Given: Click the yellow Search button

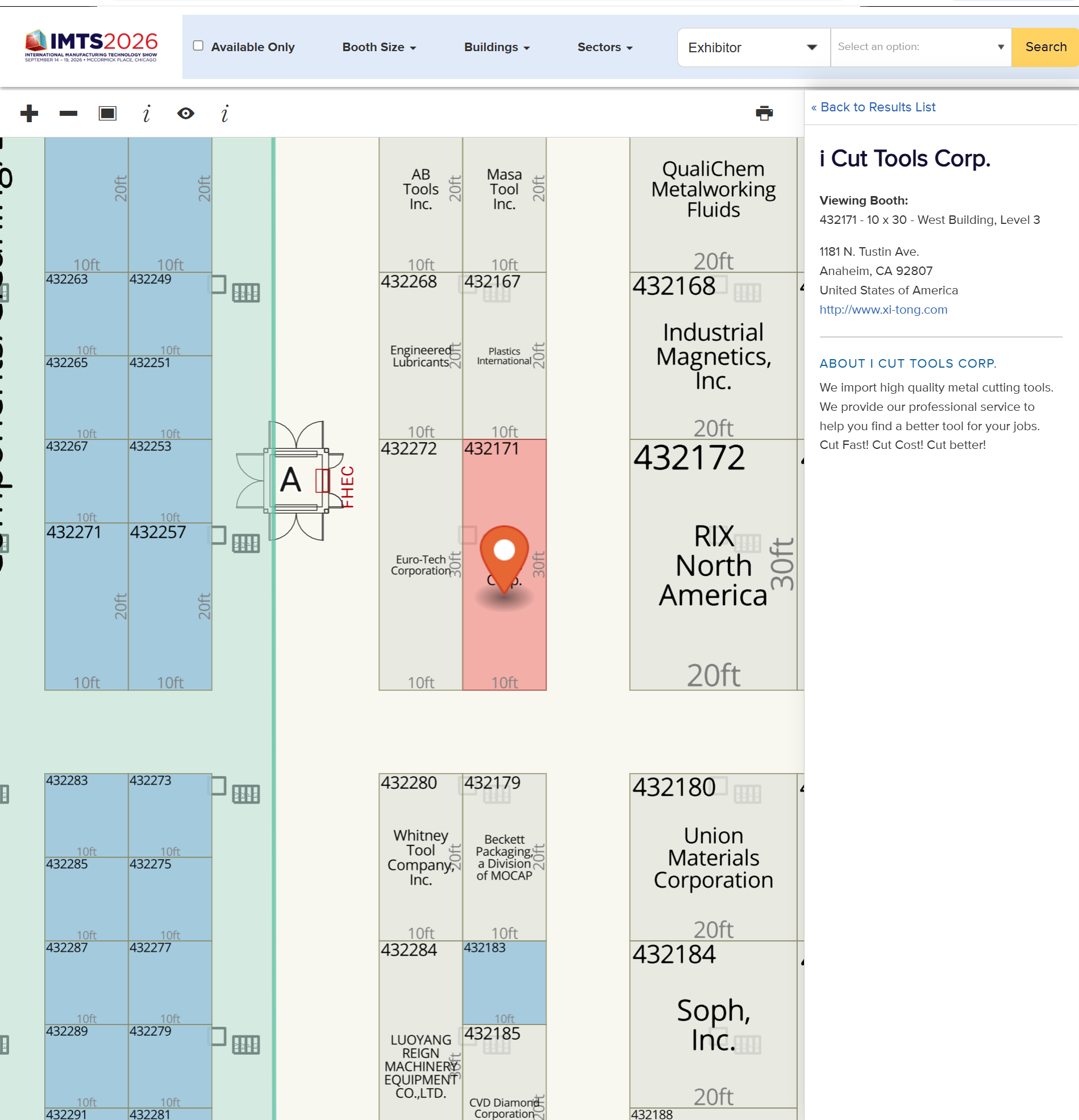Looking at the screenshot, I should (1045, 47).
